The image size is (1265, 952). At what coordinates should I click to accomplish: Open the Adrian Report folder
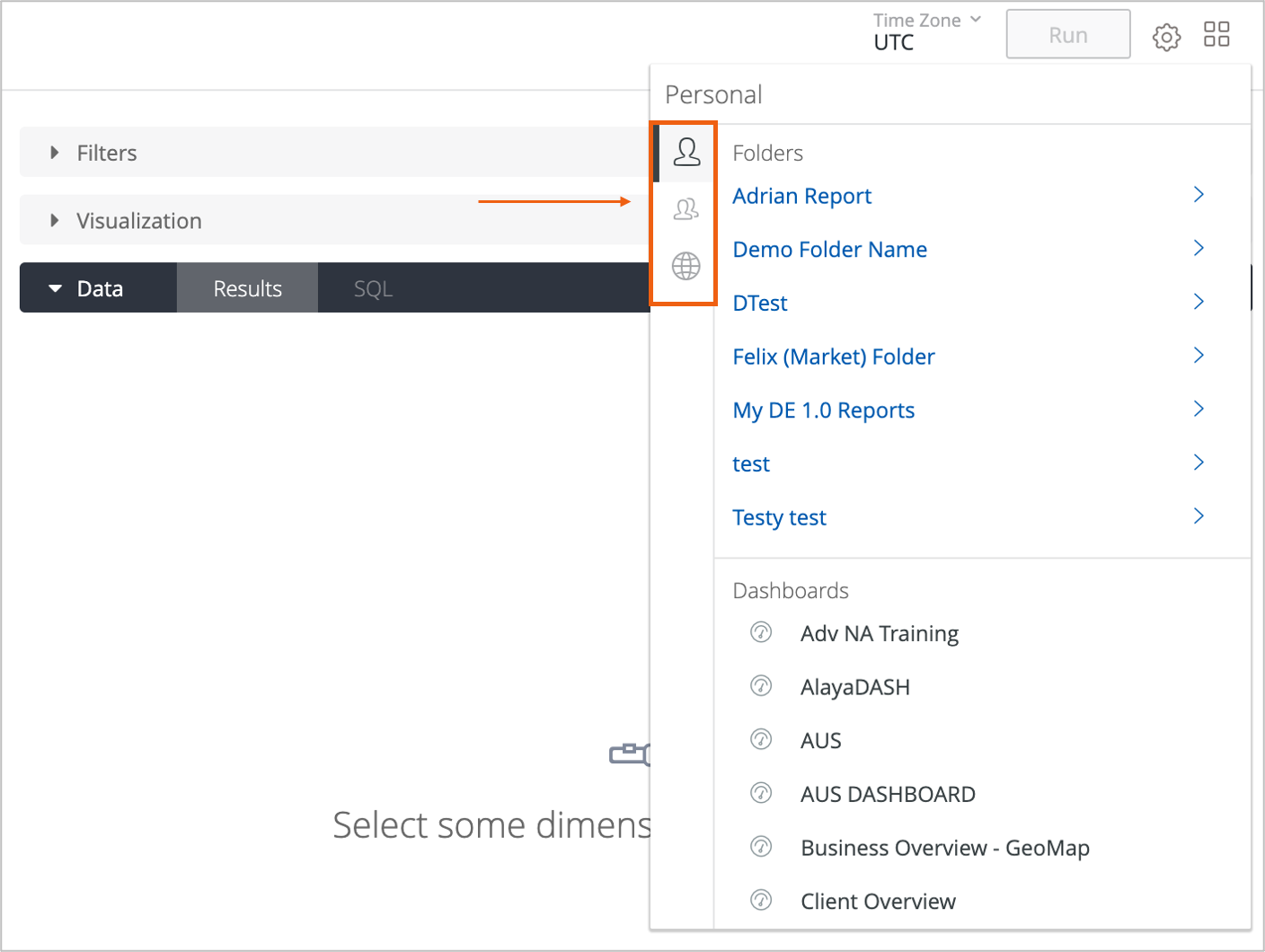(801, 196)
